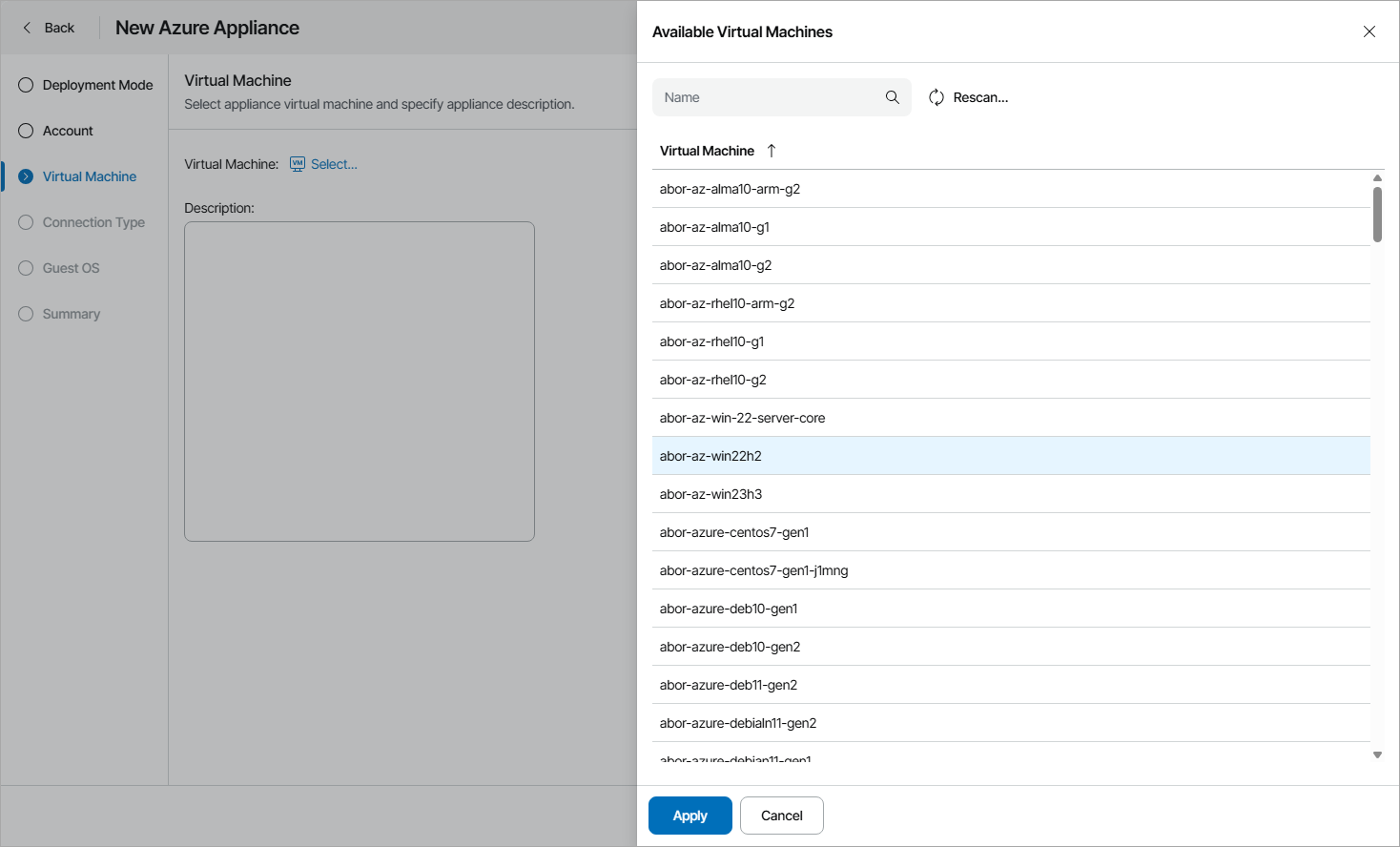
Task: Close the Available Virtual Machines panel
Action: [1369, 31]
